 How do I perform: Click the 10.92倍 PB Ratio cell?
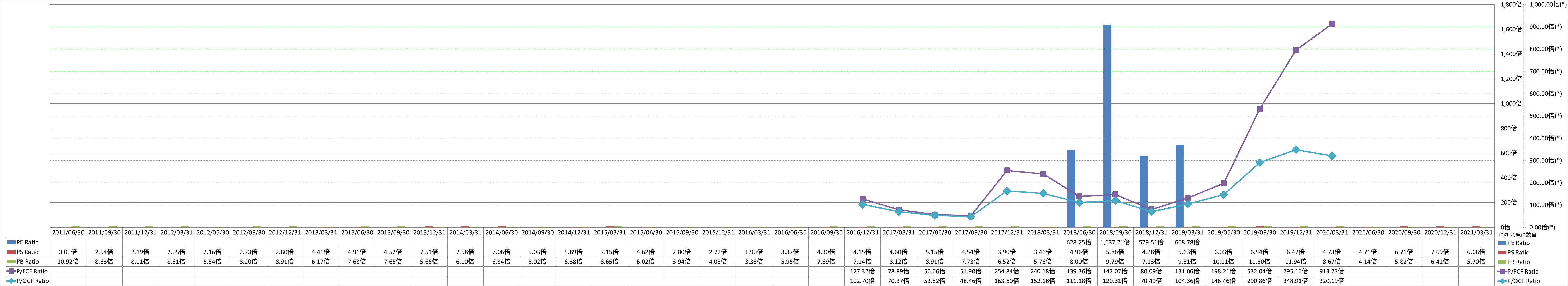pos(68,262)
